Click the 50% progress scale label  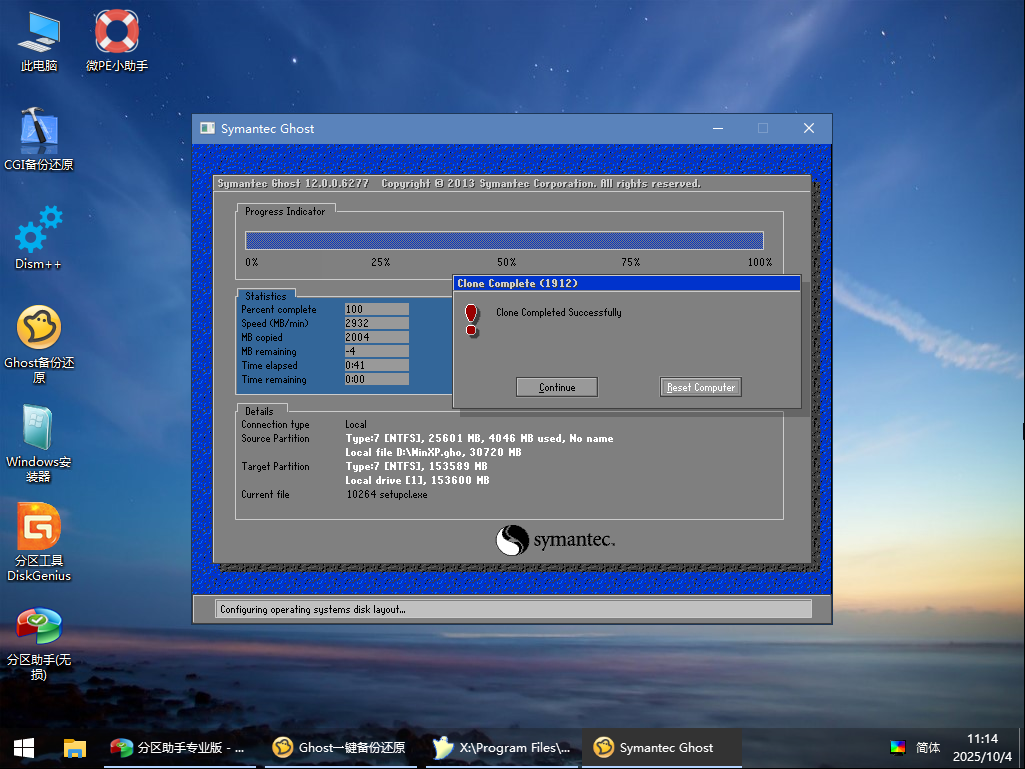click(x=507, y=262)
